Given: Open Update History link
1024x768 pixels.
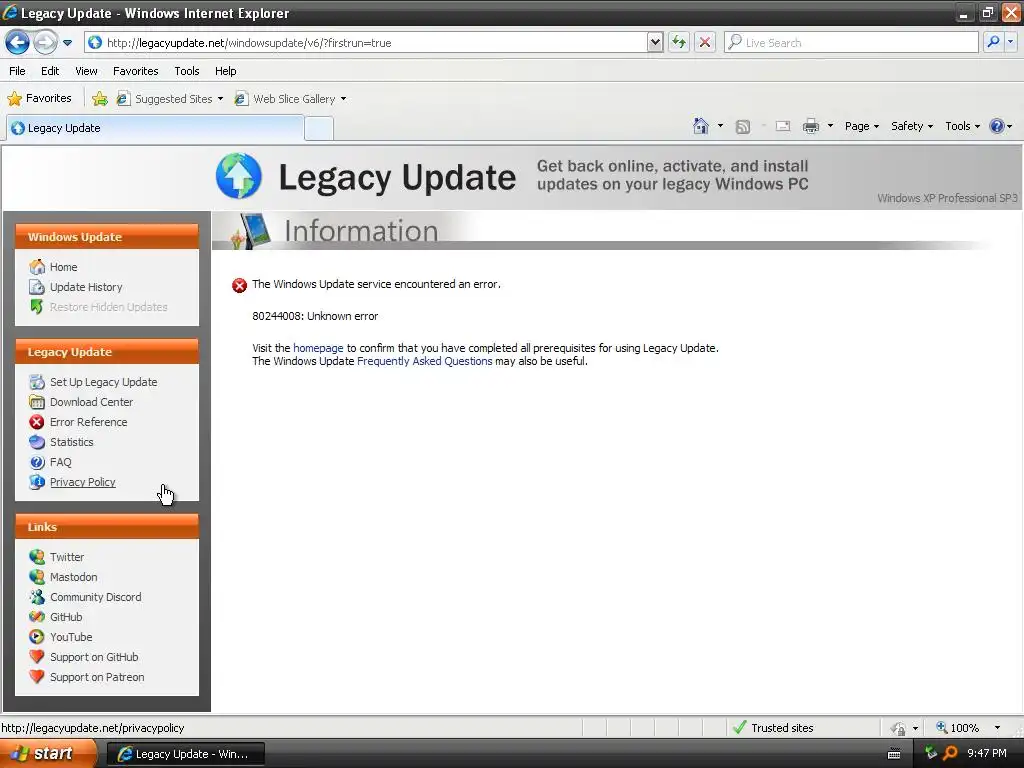Looking at the screenshot, I should pos(86,287).
